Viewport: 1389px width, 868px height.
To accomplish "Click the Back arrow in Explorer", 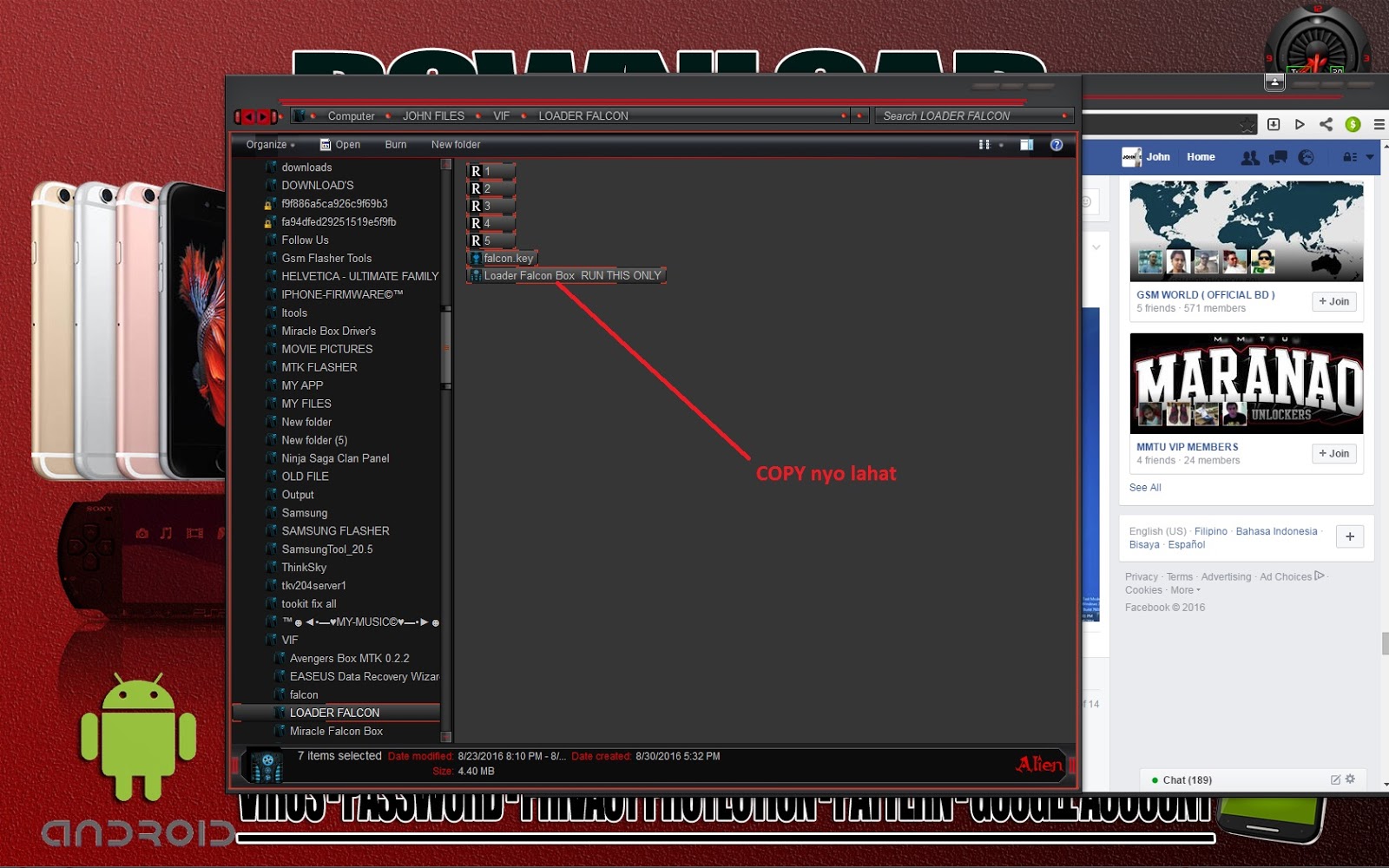I will tap(248, 116).
